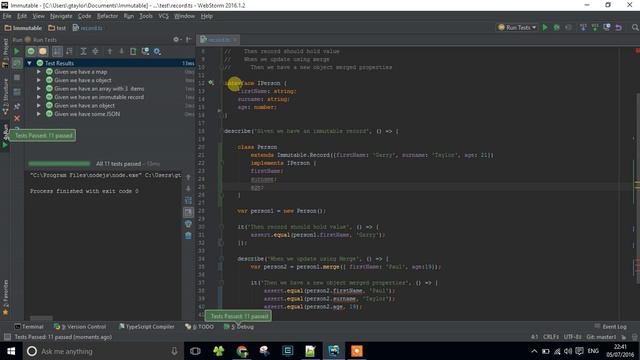This screenshot has width=640, height=360.
Task: Go to previous failed test arrow
Action: [x=109, y=51]
